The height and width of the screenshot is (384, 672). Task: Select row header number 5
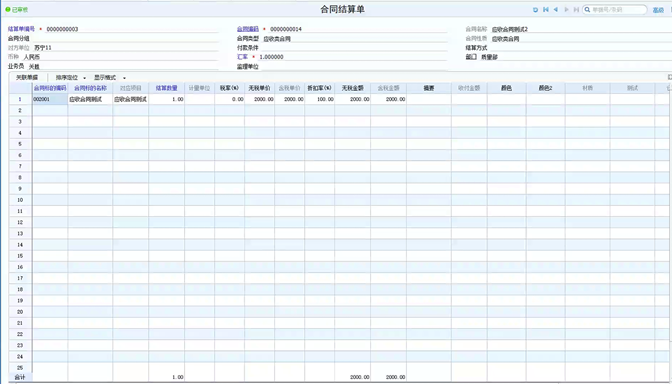pos(20,144)
